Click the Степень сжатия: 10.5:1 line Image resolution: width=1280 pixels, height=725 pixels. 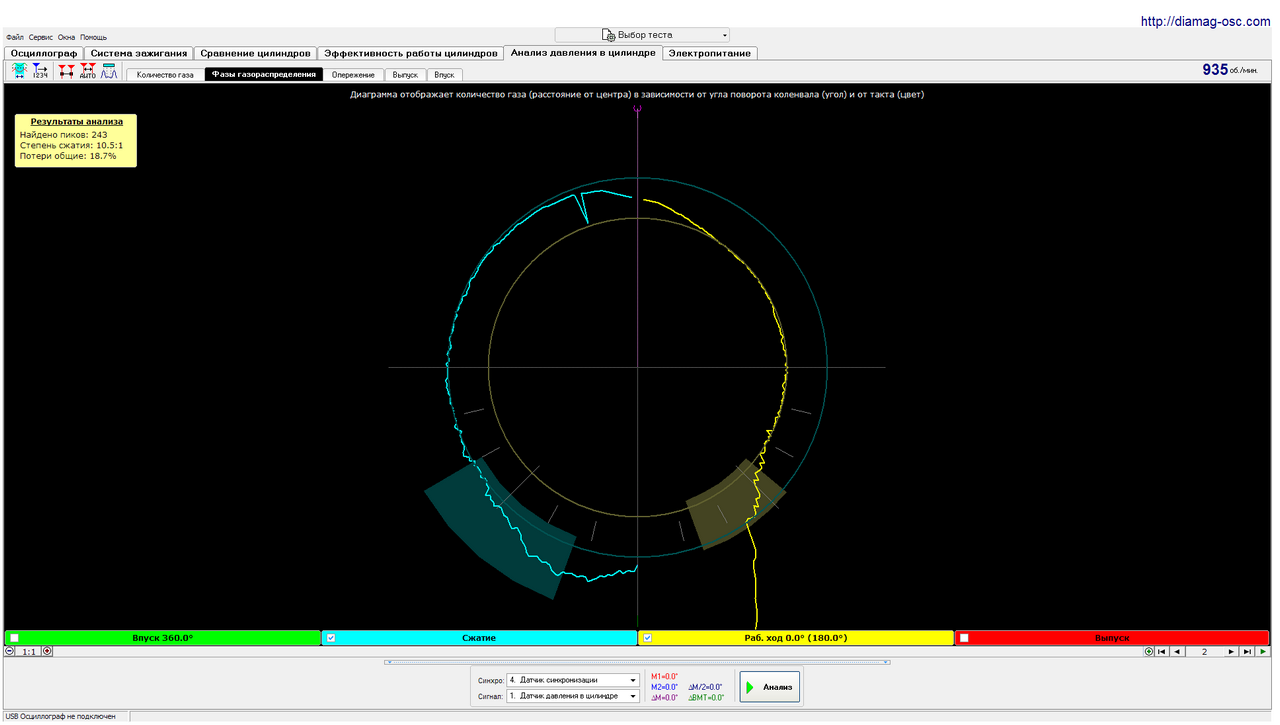(x=71, y=145)
